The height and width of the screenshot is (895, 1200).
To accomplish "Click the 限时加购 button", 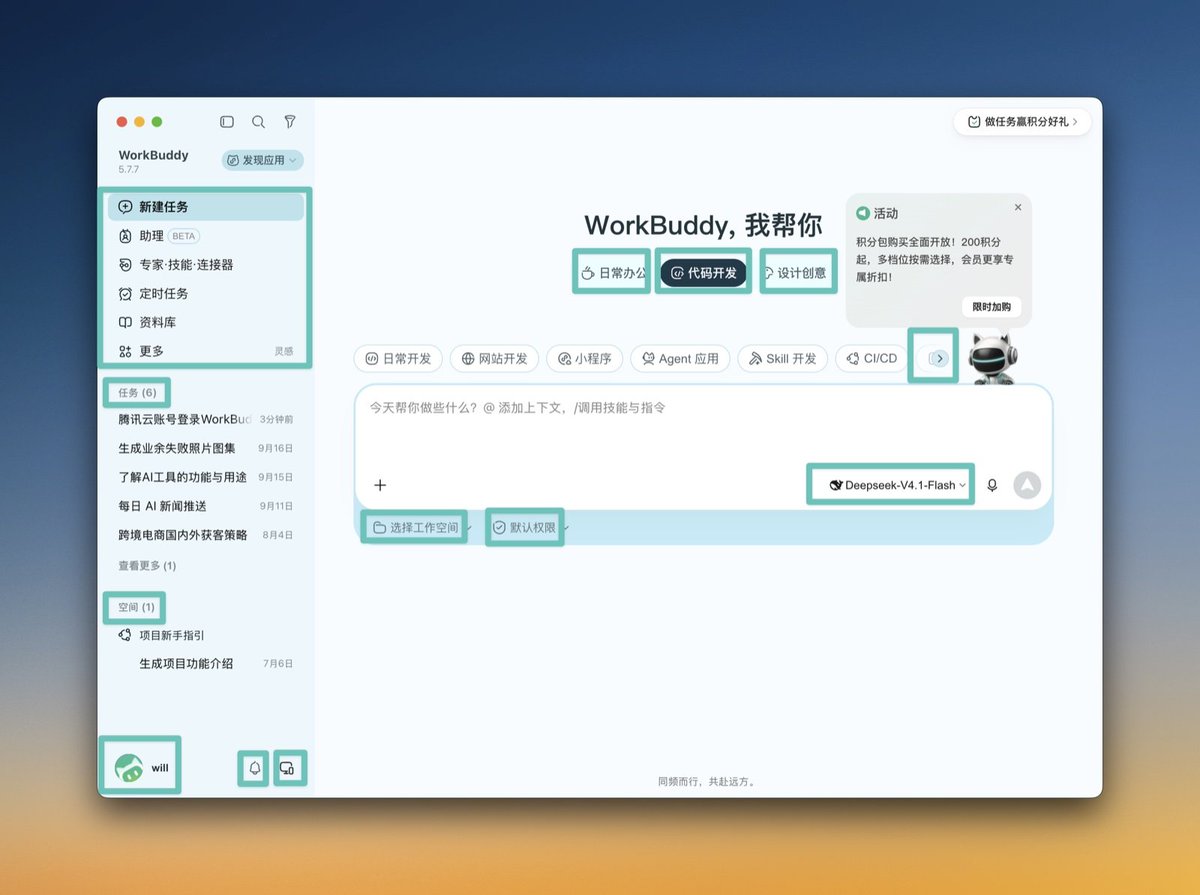I will coord(991,307).
